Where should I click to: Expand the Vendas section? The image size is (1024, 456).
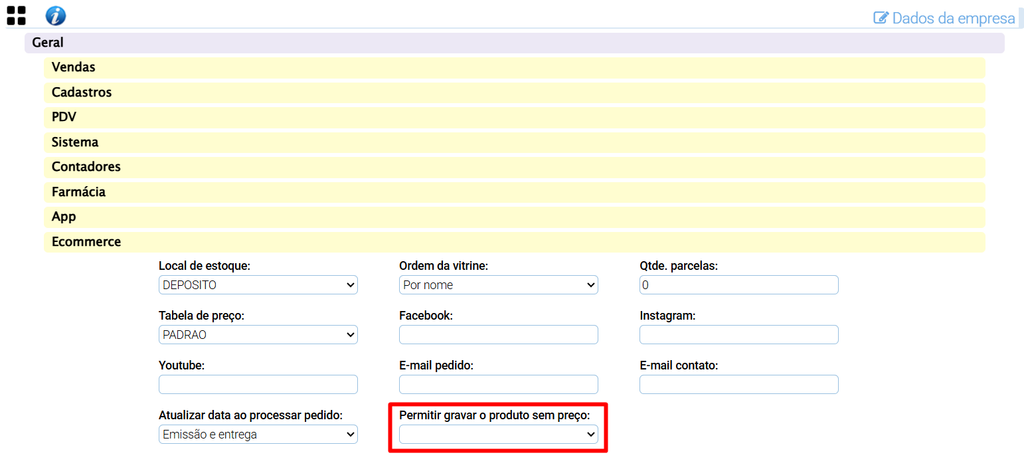pos(514,67)
